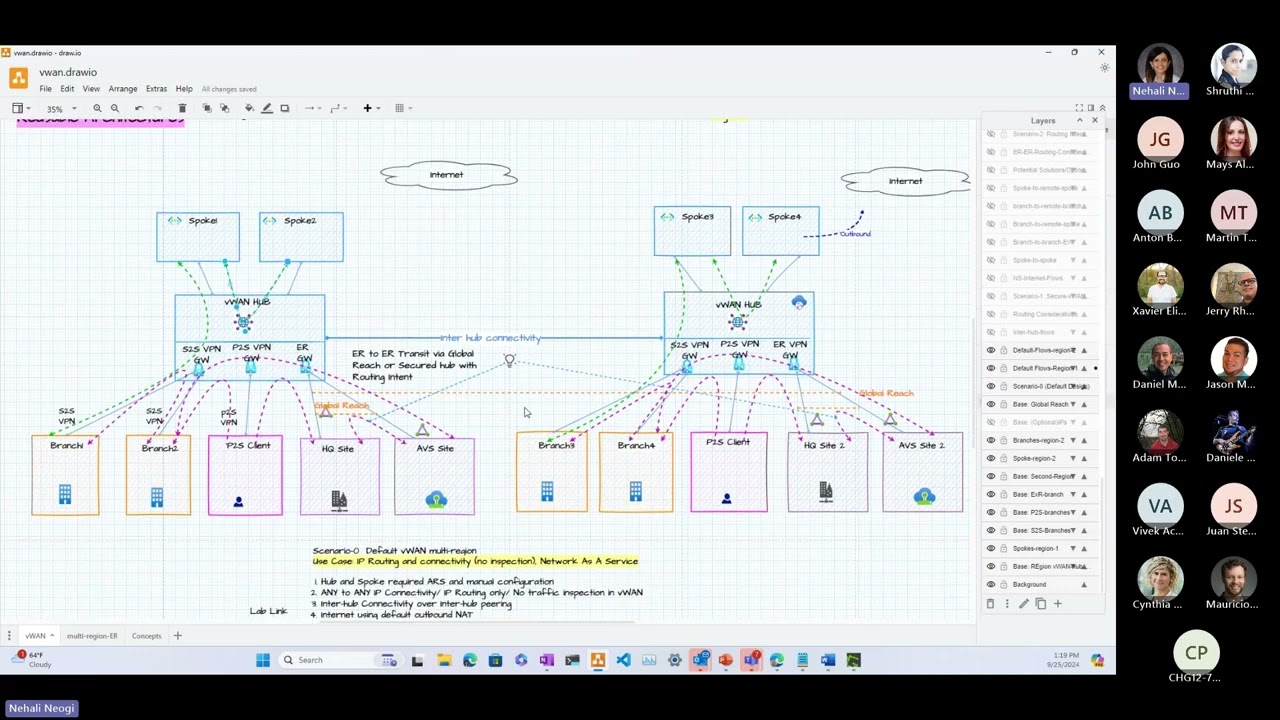This screenshot has height=720, width=1280.
Task: Click the Fill Color bucket icon
Action: pyautogui.click(x=249, y=108)
